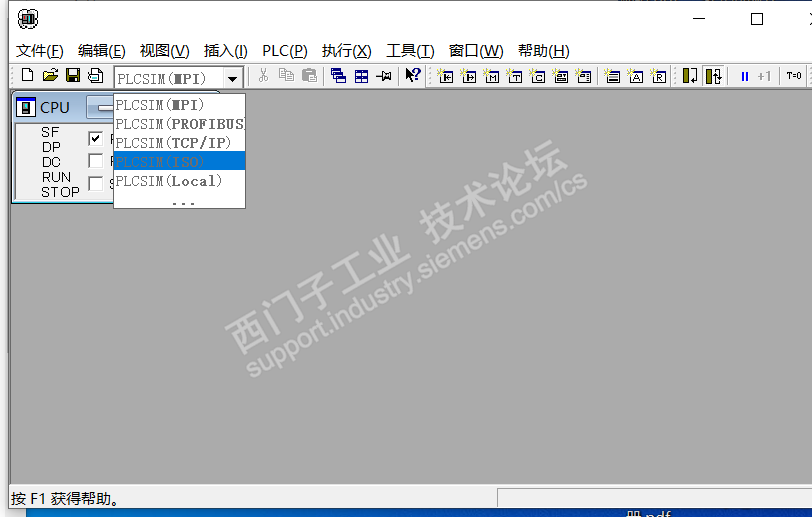Insert a generic variable view object
This screenshot has width=812, height=517.
coord(560,76)
